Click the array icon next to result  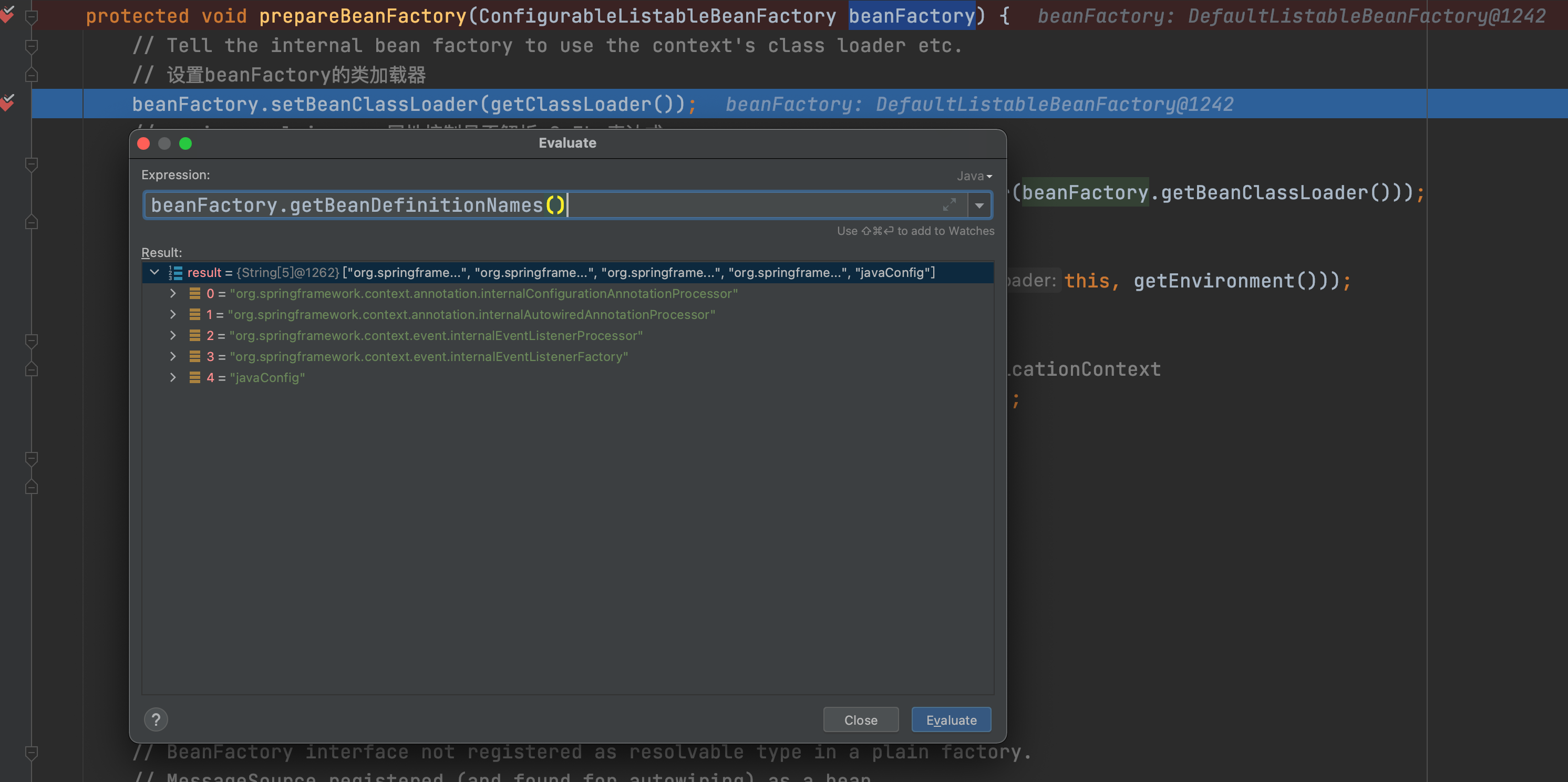tap(176, 273)
